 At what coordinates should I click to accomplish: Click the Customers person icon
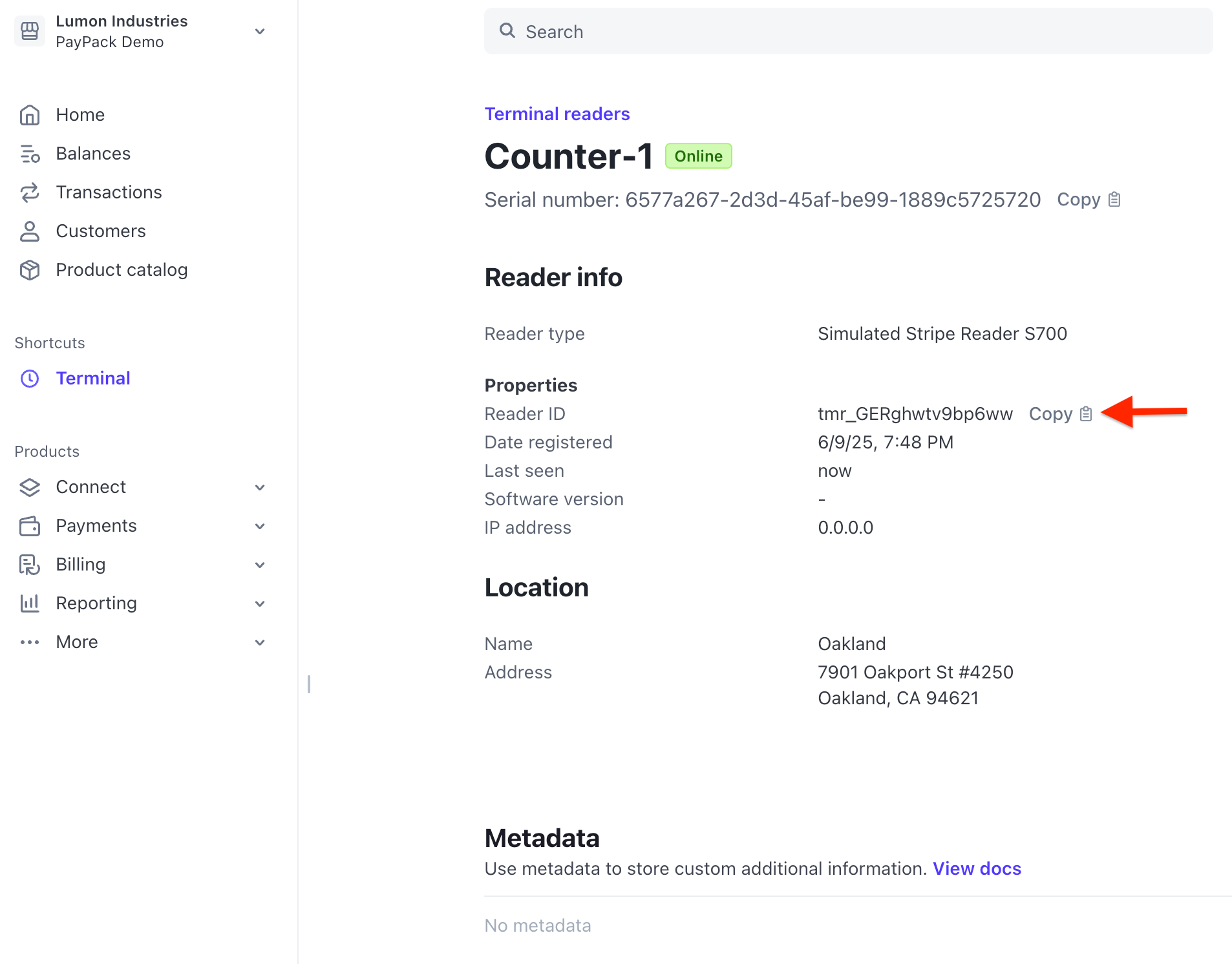pyautogui.click(x=30, y=231)
